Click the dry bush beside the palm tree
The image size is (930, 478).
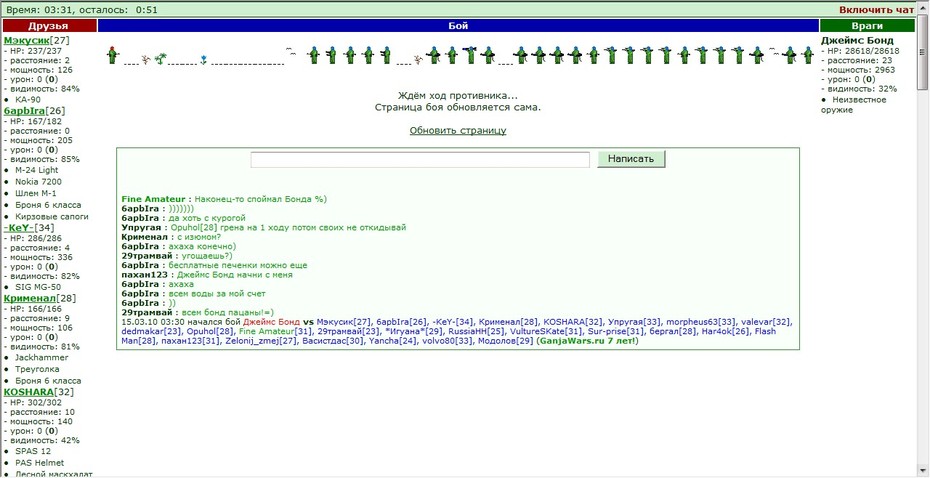point(146,59)
